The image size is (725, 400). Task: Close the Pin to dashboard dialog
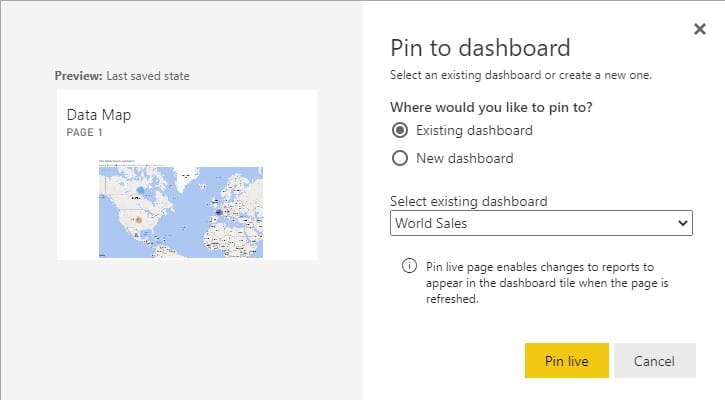click(700, 29)
